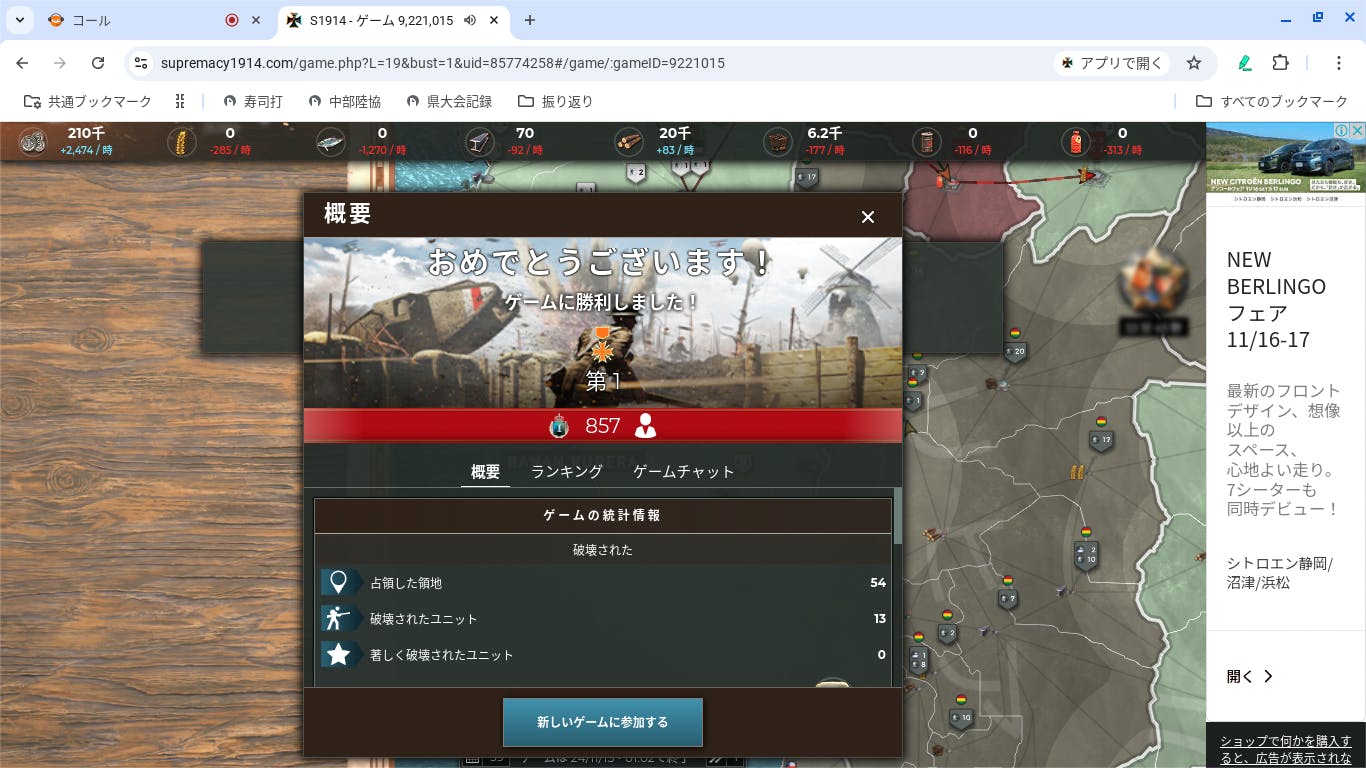Click the silver coins money resource icon
Image resolution: width=1366 pixels, height=768 pixels.
coord(33,142)
